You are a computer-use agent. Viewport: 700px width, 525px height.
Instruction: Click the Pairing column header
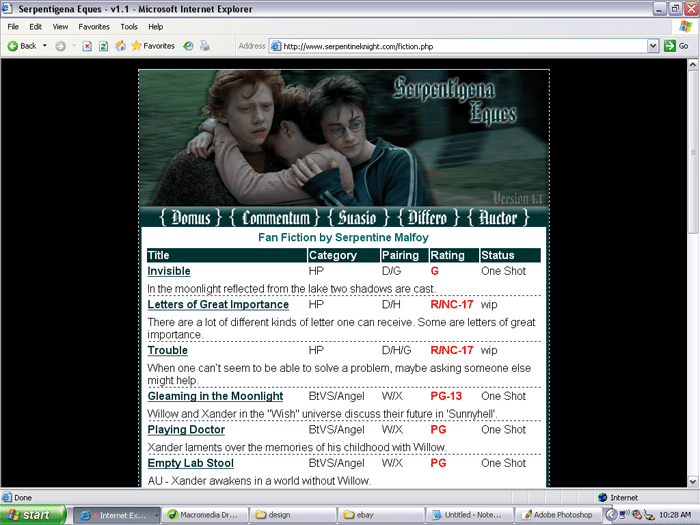click(404, 255)
